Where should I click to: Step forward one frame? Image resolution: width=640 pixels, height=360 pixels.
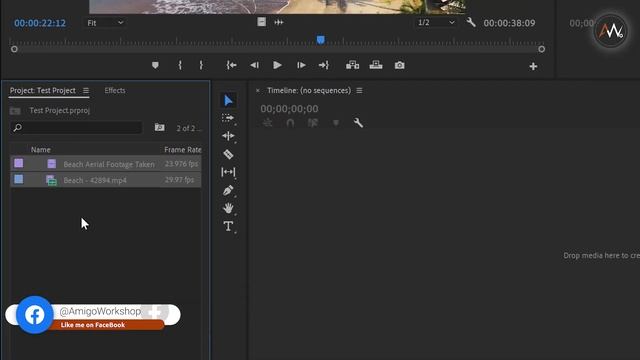click(x=301, y=65)
